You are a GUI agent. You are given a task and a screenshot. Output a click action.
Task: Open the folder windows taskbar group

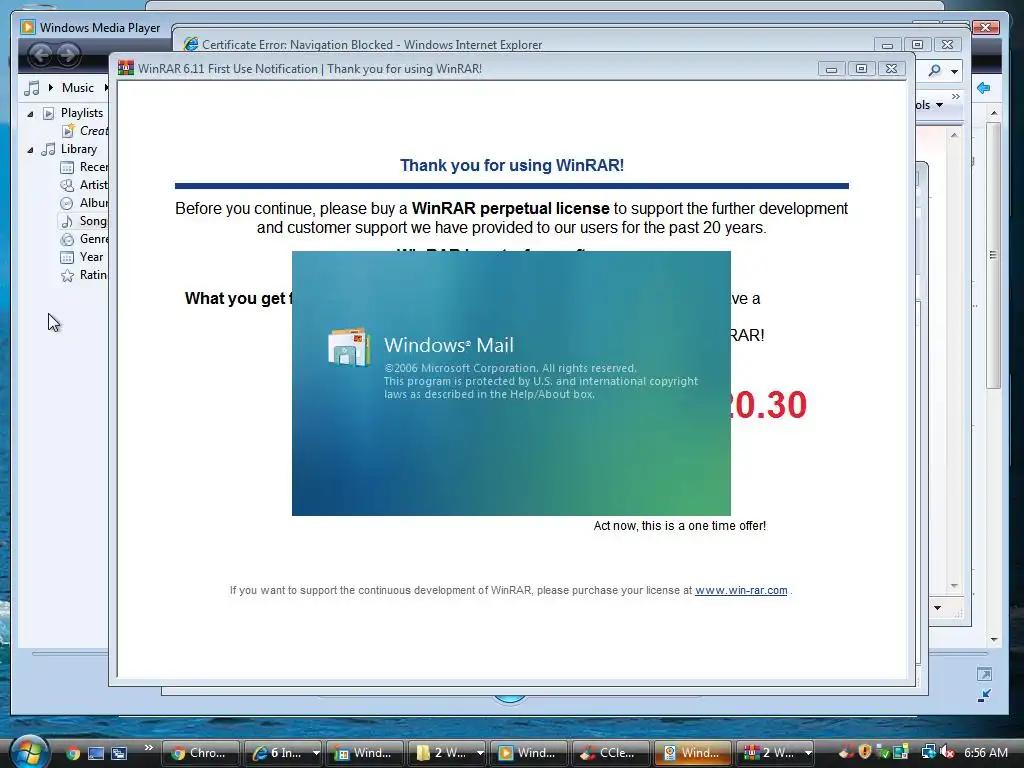(446, 753)
